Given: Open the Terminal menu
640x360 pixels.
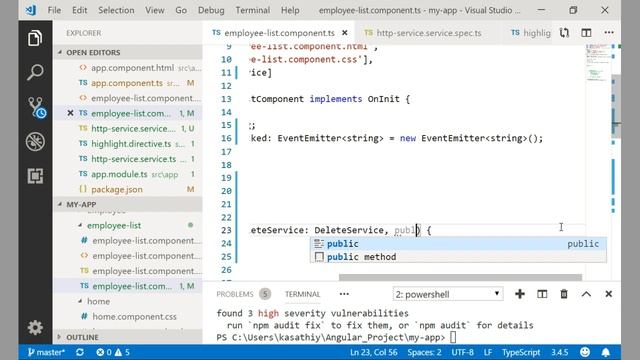Looking at the screenshot, I should (x=253, y=10).
